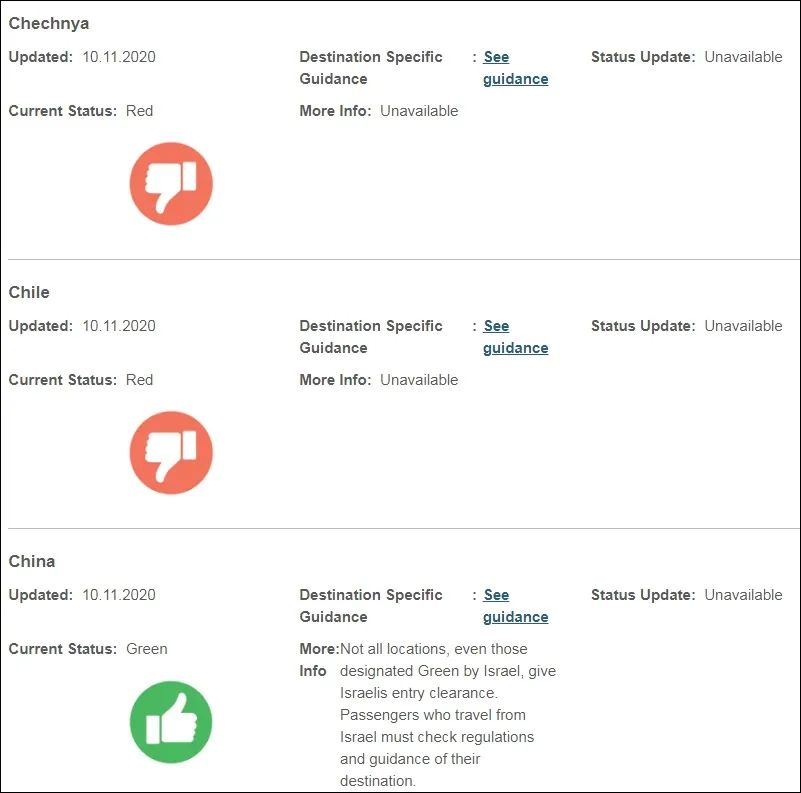The height and width of the screenshot is (793, 801).
Task: Click Chechnya's red thumbs-down icon
Action: tap(171, 184)
